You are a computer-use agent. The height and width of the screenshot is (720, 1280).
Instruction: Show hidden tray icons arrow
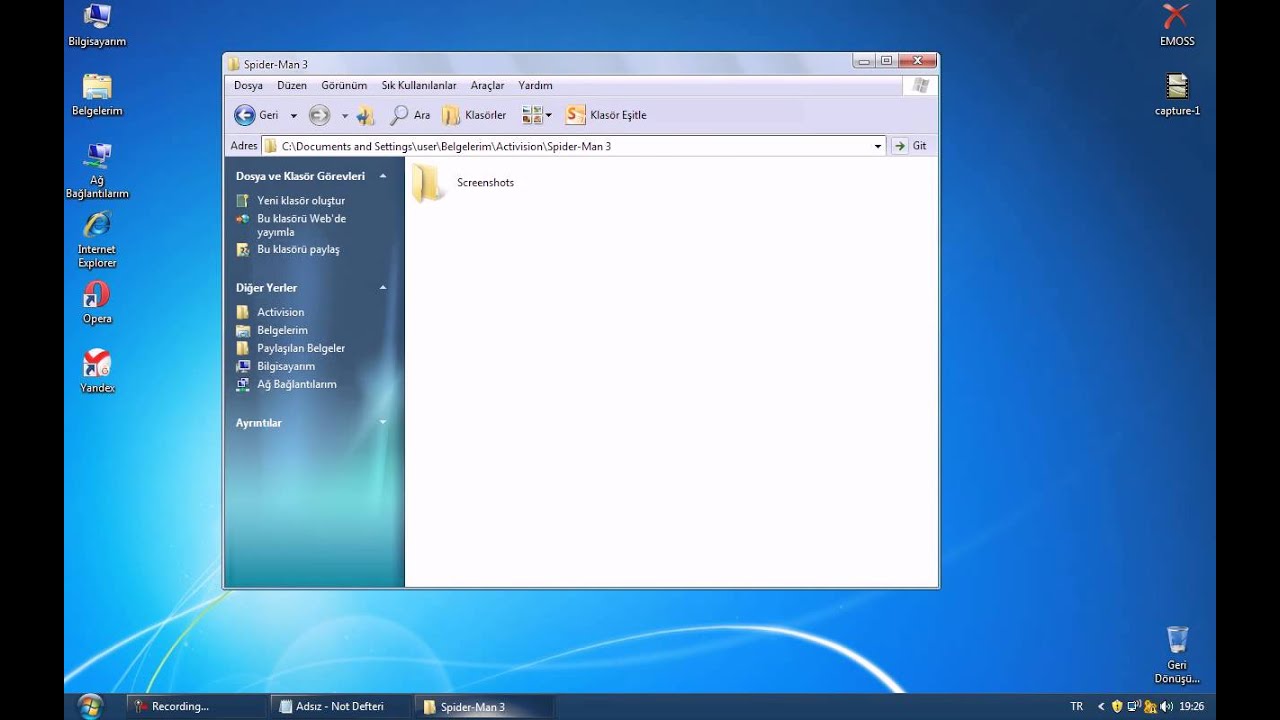[1101, 706]
